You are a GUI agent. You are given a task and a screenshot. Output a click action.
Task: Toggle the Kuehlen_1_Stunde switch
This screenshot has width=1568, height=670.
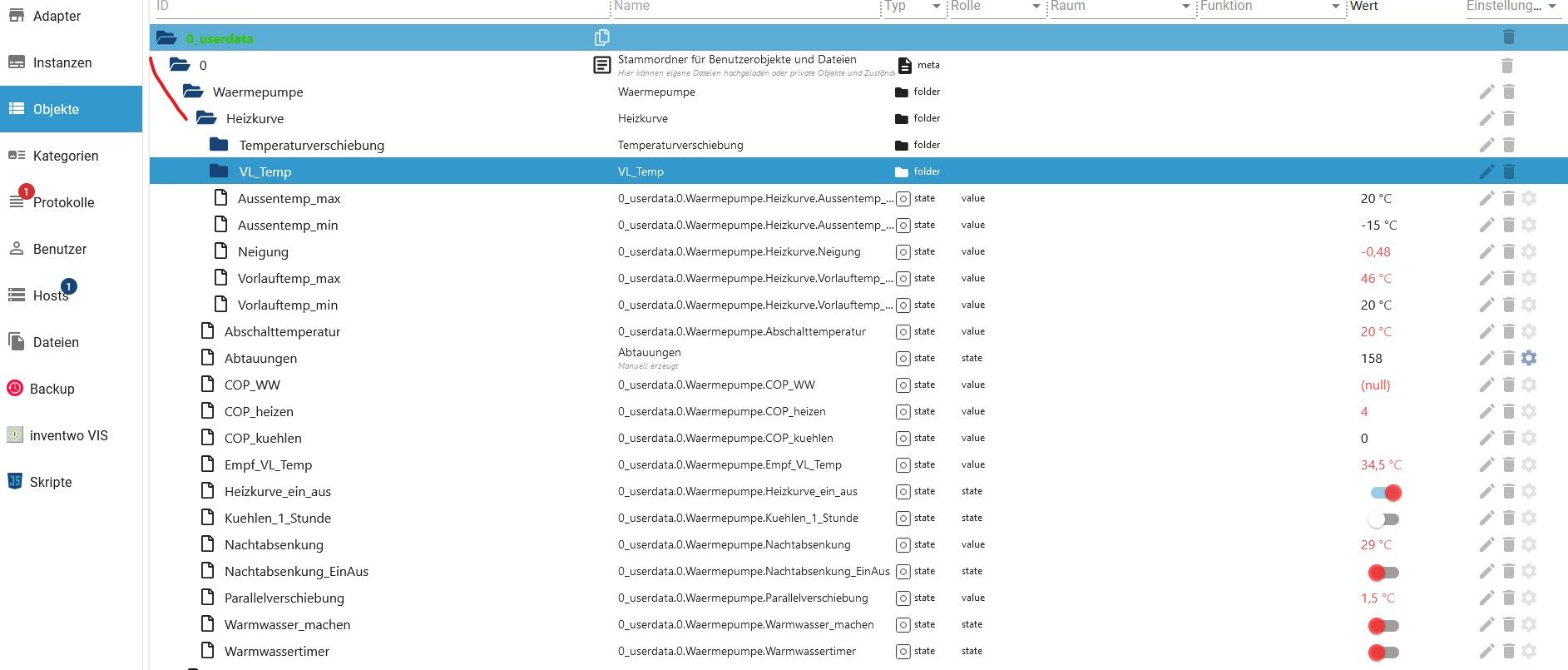(1384, 519)
